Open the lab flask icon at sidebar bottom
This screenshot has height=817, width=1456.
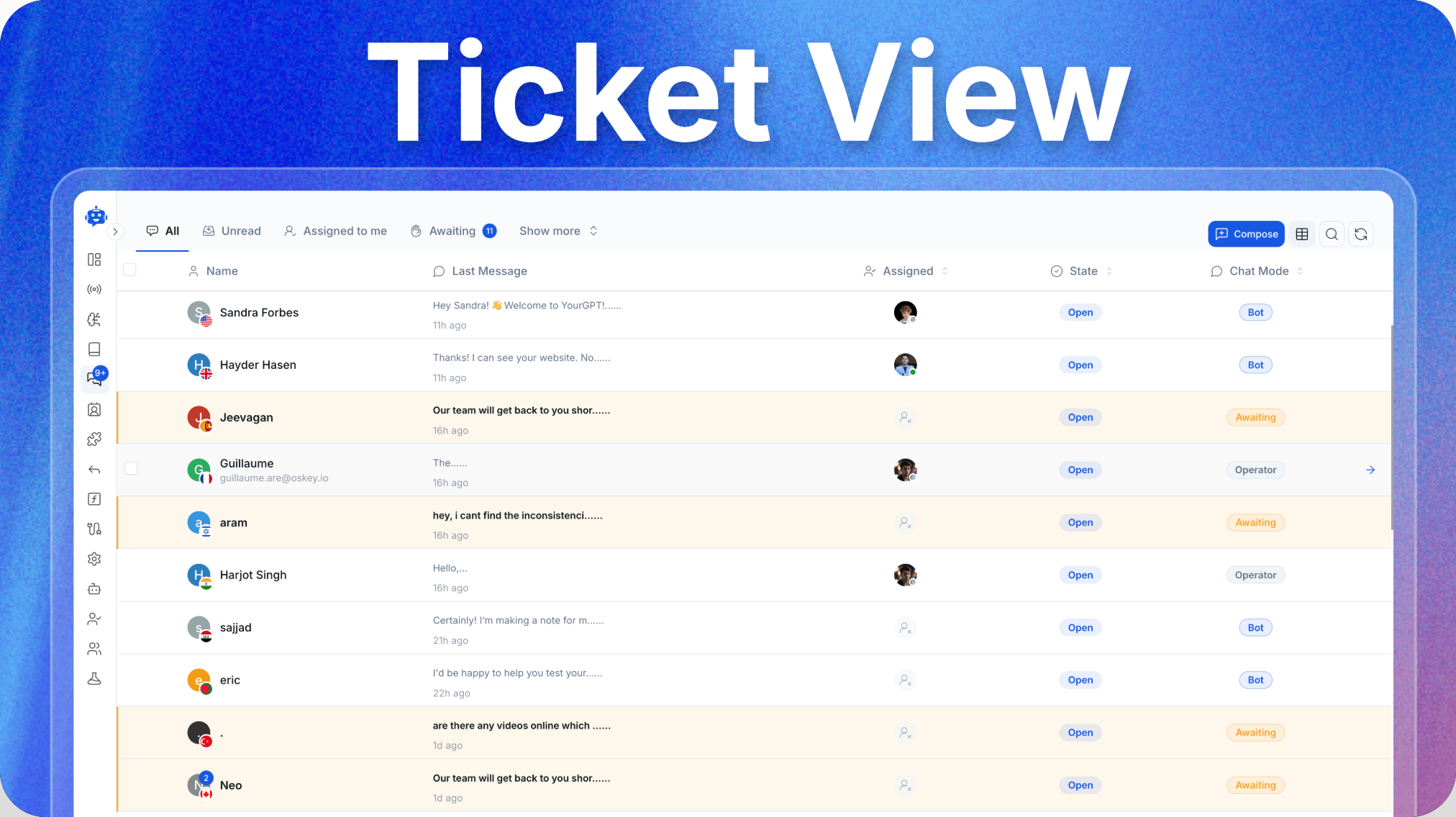pos(94,678)
